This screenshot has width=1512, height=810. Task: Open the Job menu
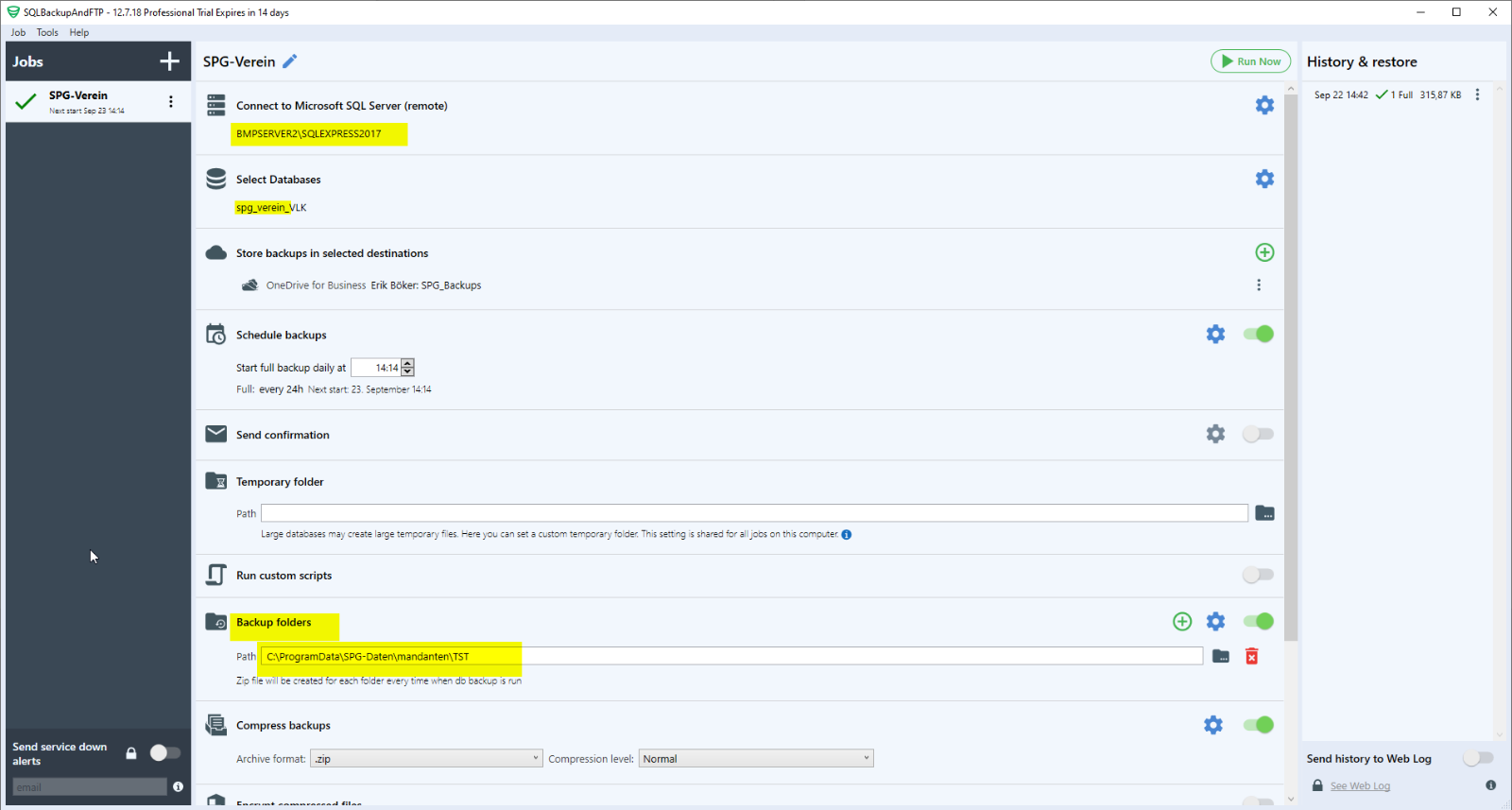pyautogui.click(x=18, y=32)
